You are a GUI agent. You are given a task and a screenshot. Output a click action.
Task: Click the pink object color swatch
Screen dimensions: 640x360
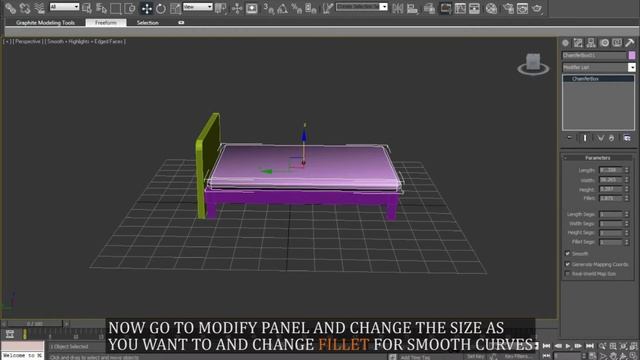tap(632, 55)
